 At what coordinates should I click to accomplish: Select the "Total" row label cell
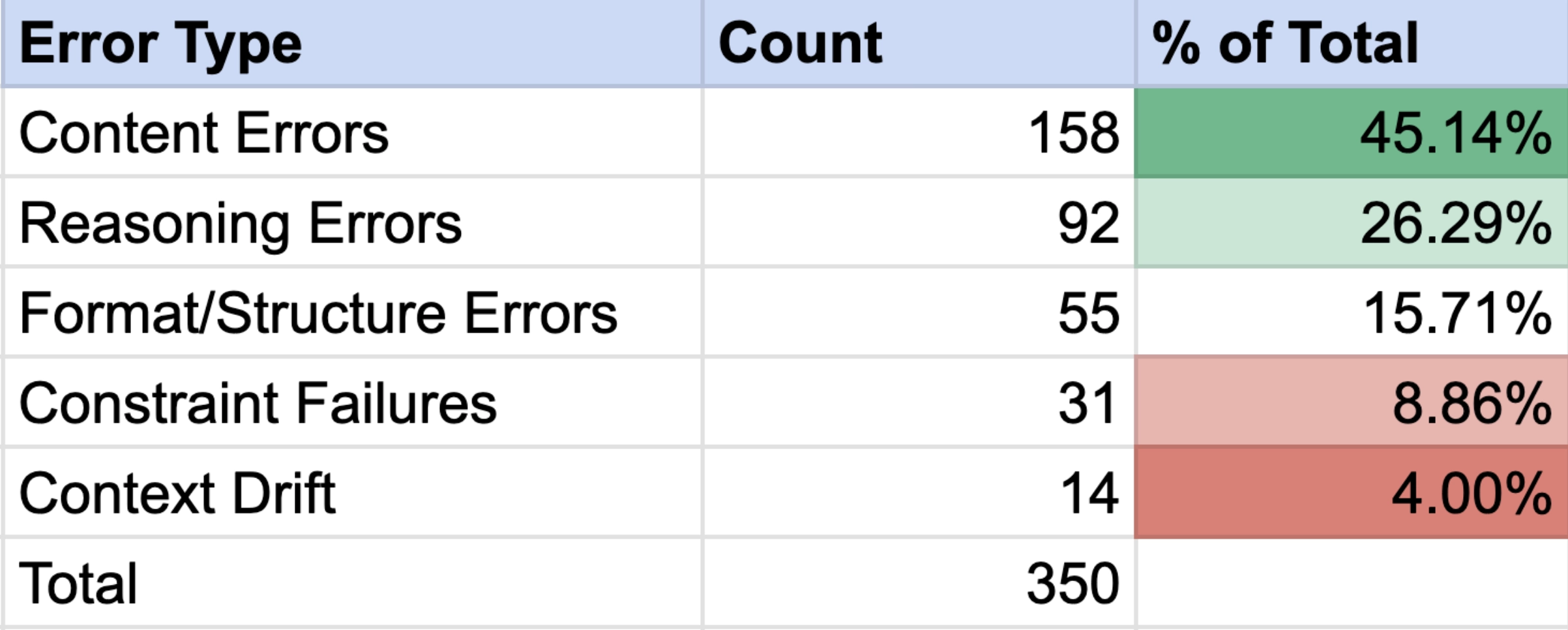point(352,582)
